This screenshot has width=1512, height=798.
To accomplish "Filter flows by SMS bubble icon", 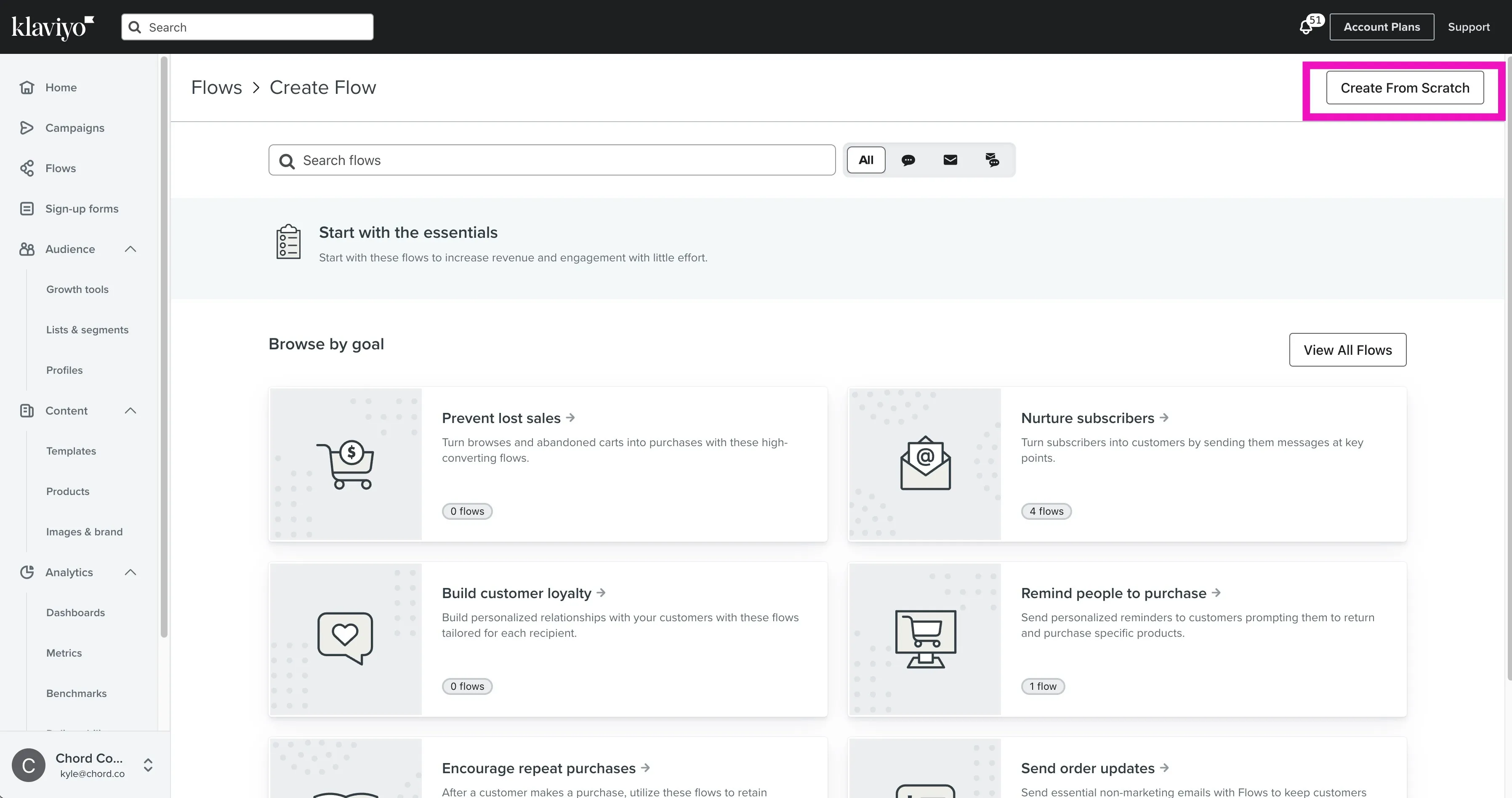I will pos(908,160).
